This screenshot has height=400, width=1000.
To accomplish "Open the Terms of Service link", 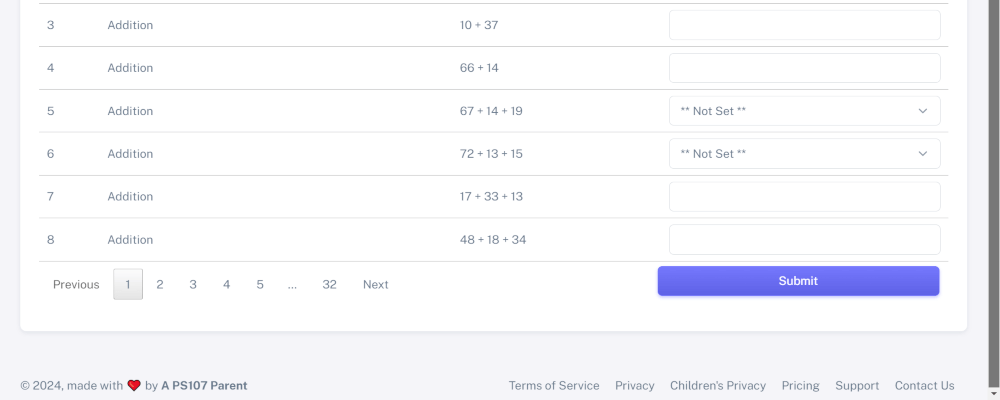I will [554, 386].
